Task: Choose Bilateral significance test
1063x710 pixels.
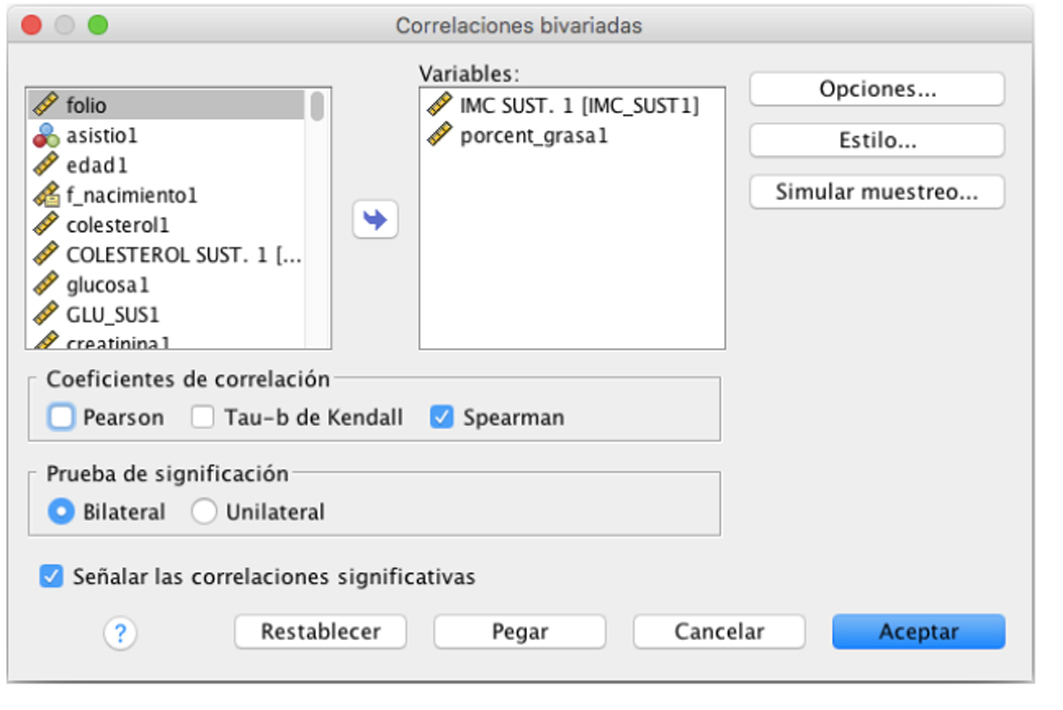Action: click(62, 512)
